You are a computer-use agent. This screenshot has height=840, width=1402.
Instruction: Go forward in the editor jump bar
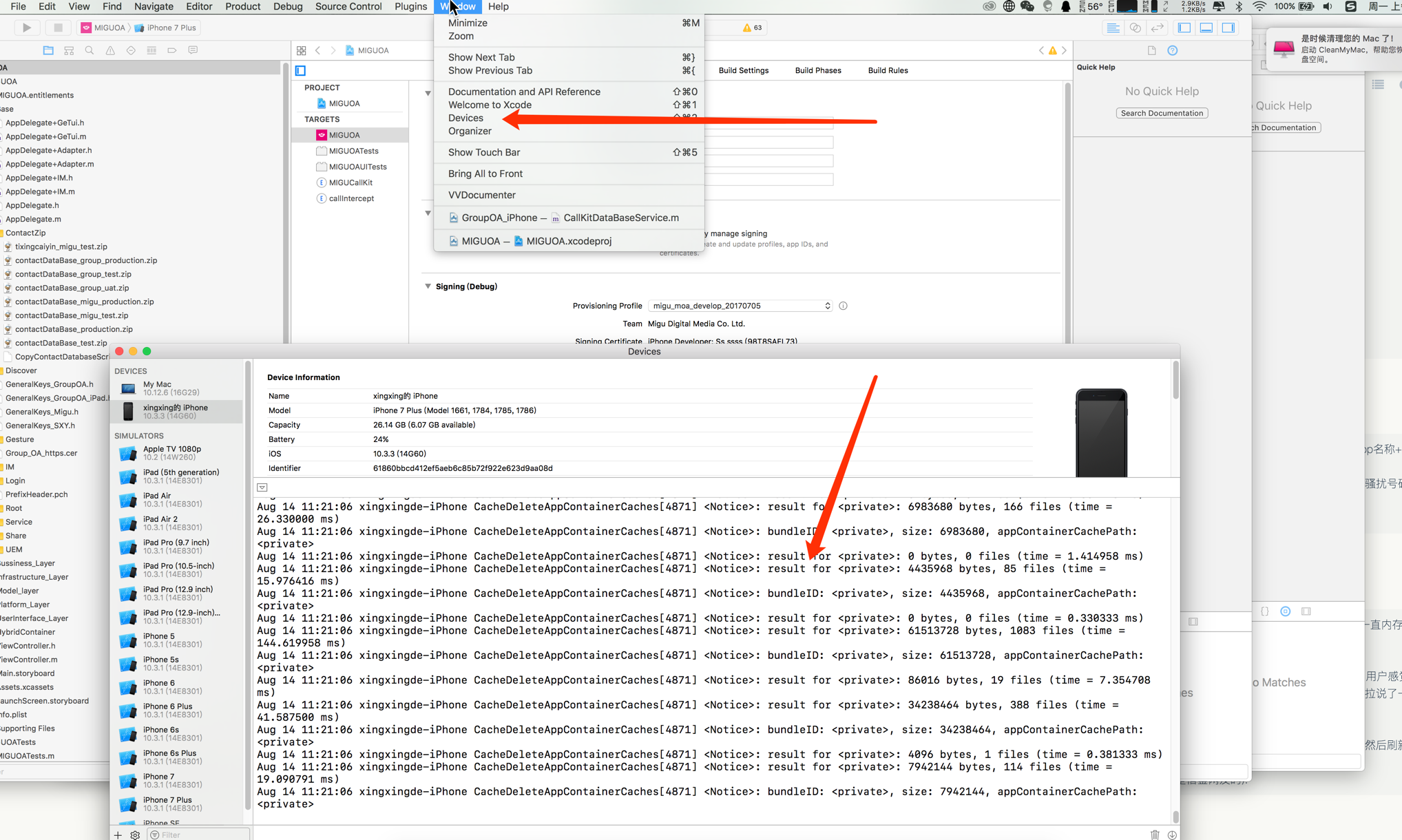click(333, 50)
